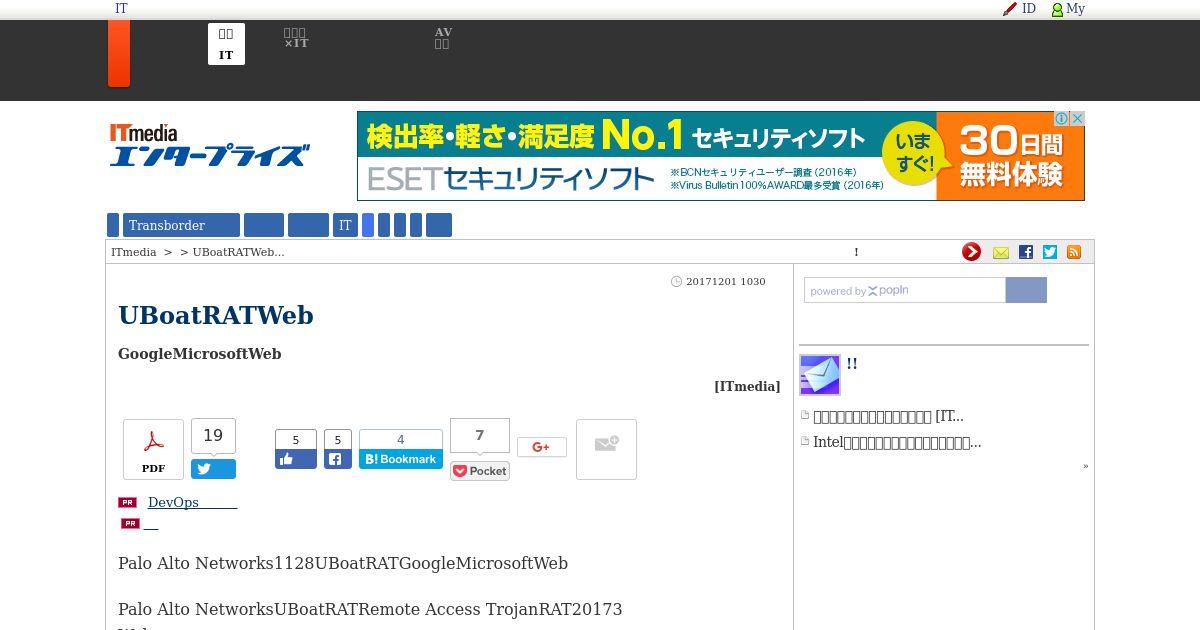Screen dimensions: 1200x630
Task: Click the light-blue selected navigation tab
Action: point(368,225)
